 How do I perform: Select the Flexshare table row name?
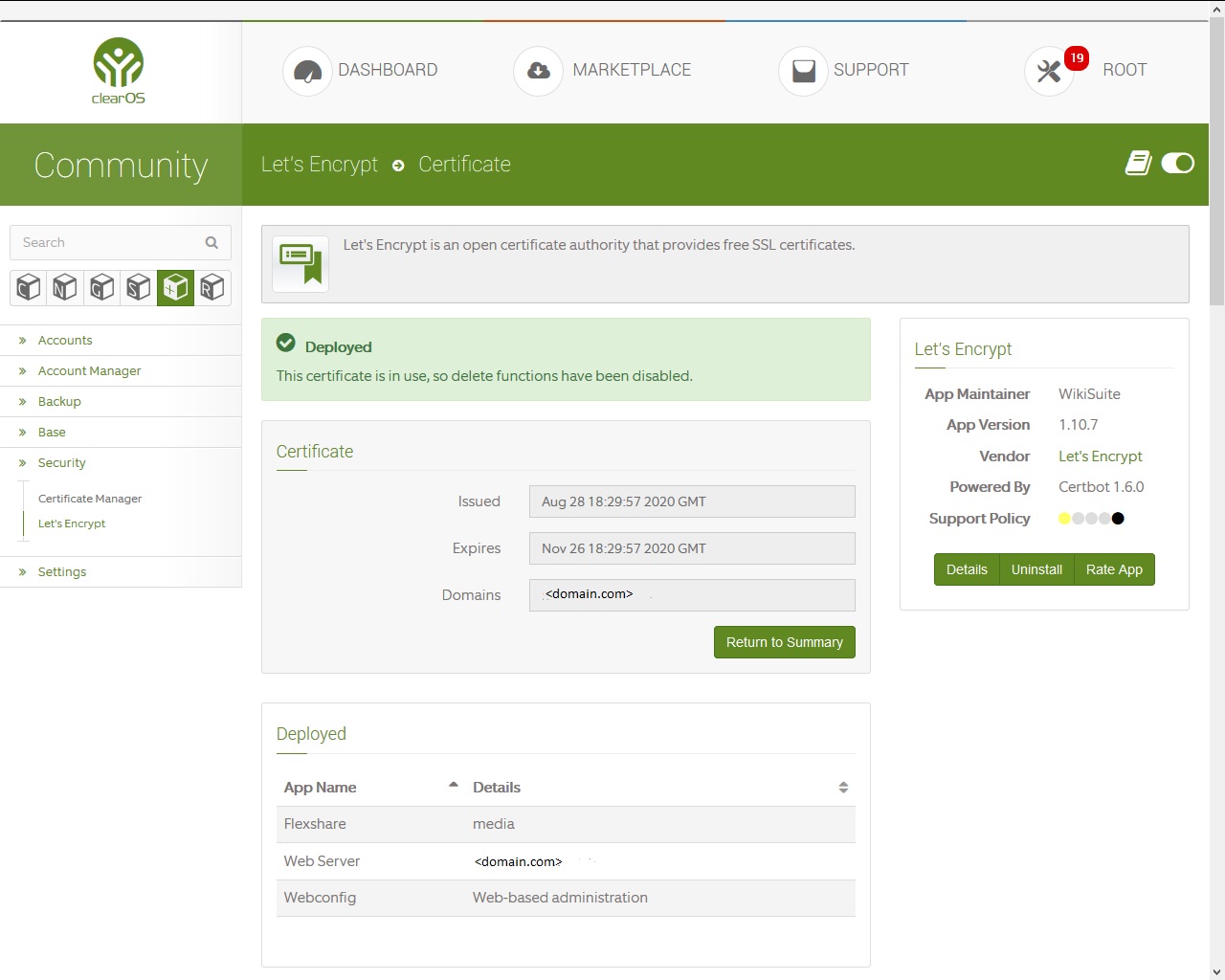click(x=315, y=824)
